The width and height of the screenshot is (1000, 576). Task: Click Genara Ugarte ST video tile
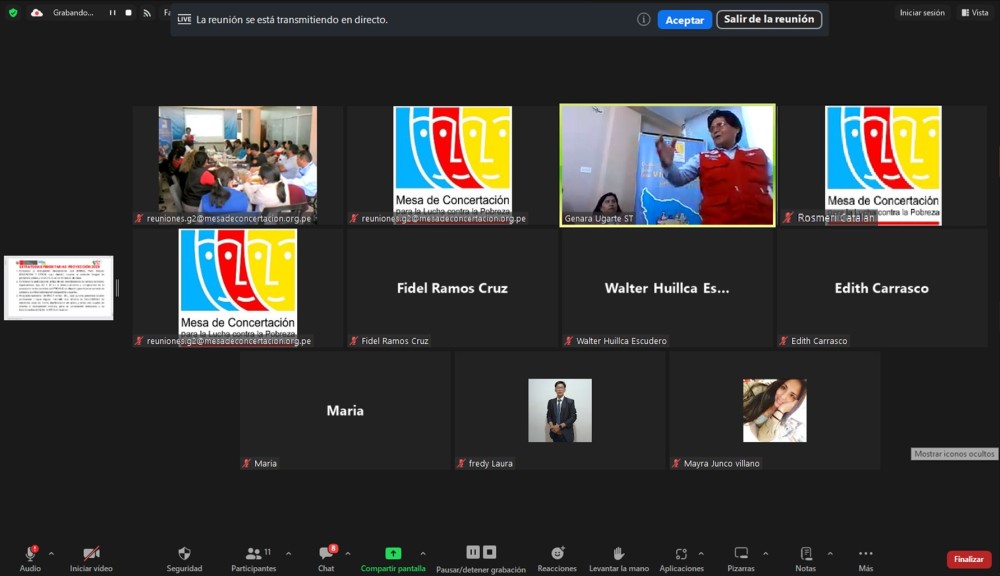pos(667,165)
